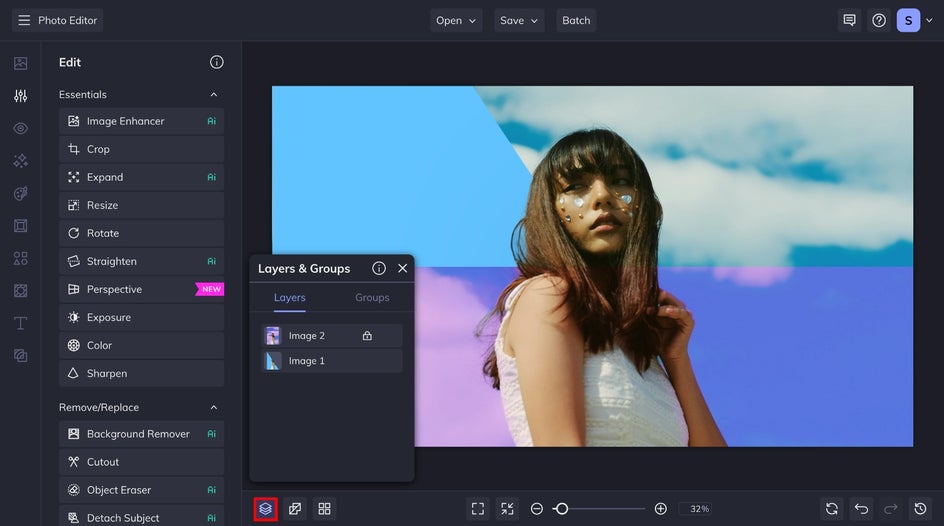The image size is (944, 526).
Task: Select the Layers tab in panel
Action: (290, 297)
